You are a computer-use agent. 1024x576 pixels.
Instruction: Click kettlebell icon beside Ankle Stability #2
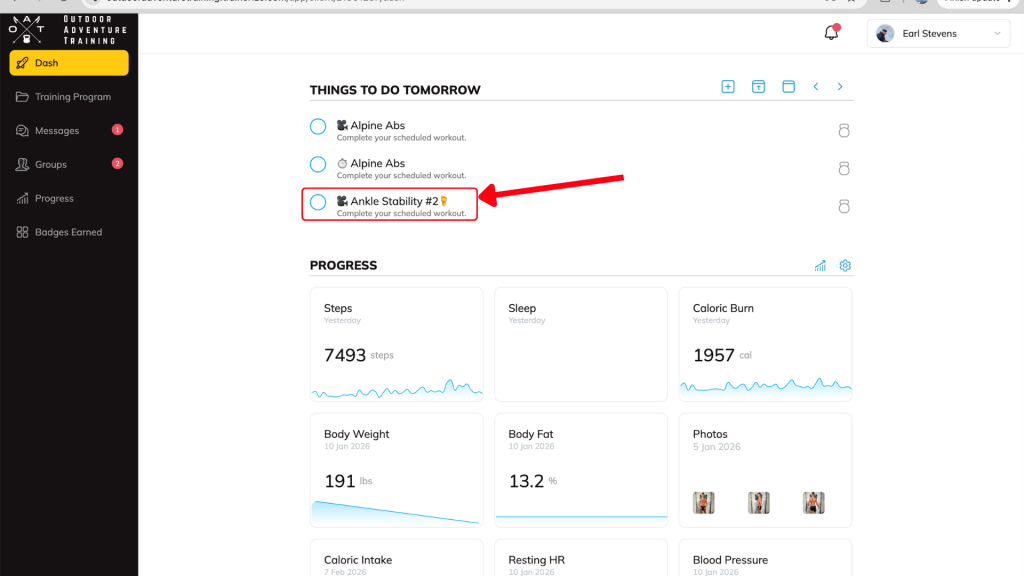click(x=843, y=206)
